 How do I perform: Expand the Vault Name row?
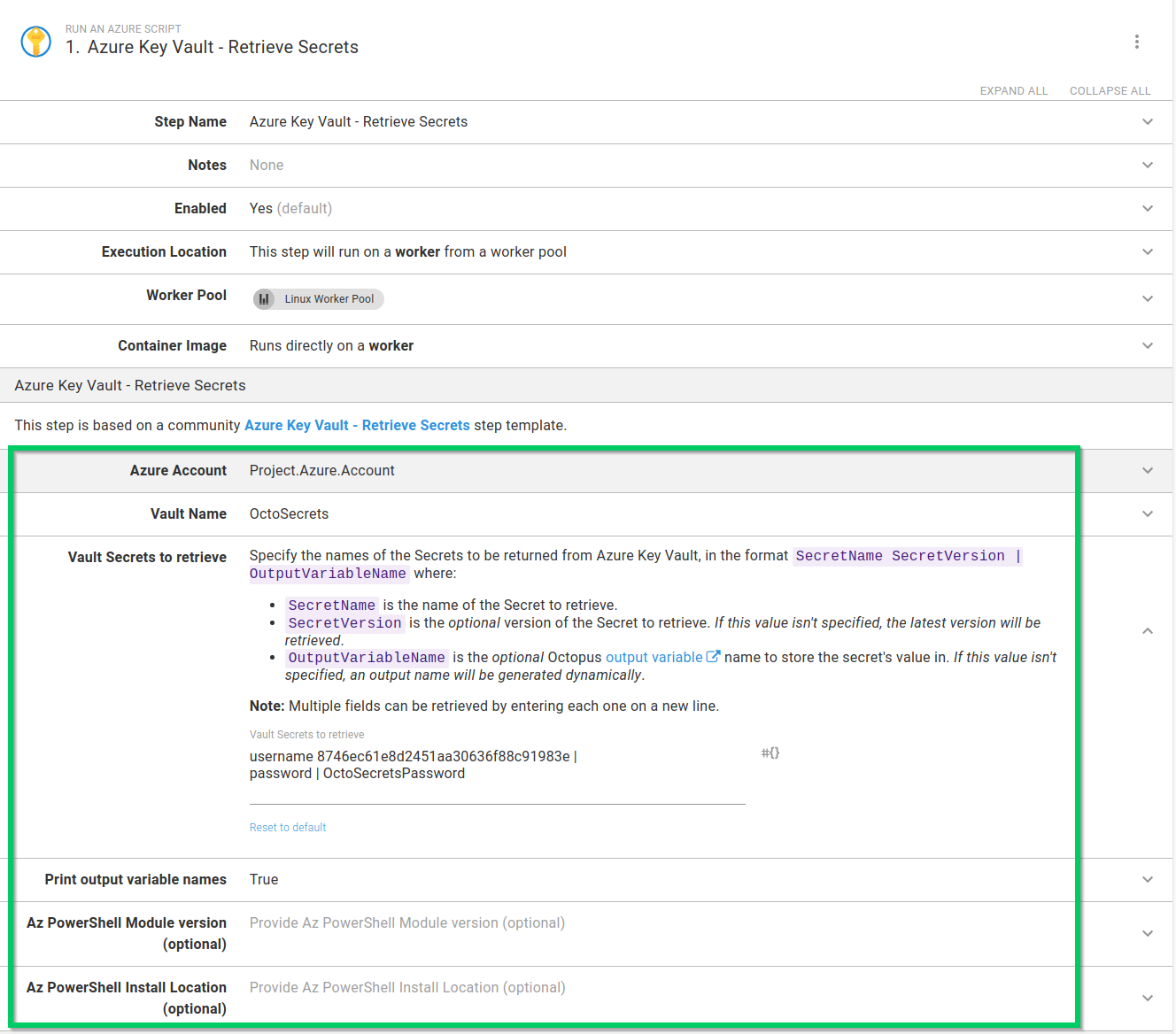pos(1148,513)
